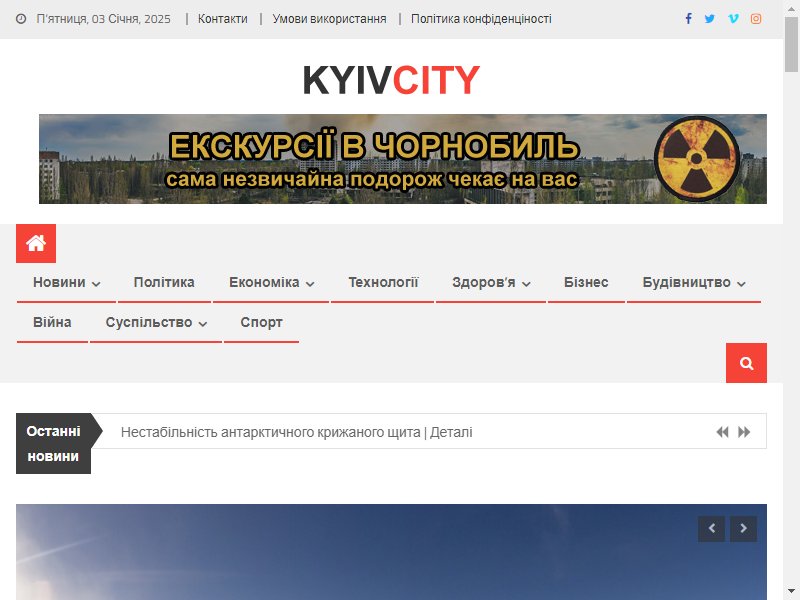Go to the red home icon button
The image size is (800, 600).
36,243
